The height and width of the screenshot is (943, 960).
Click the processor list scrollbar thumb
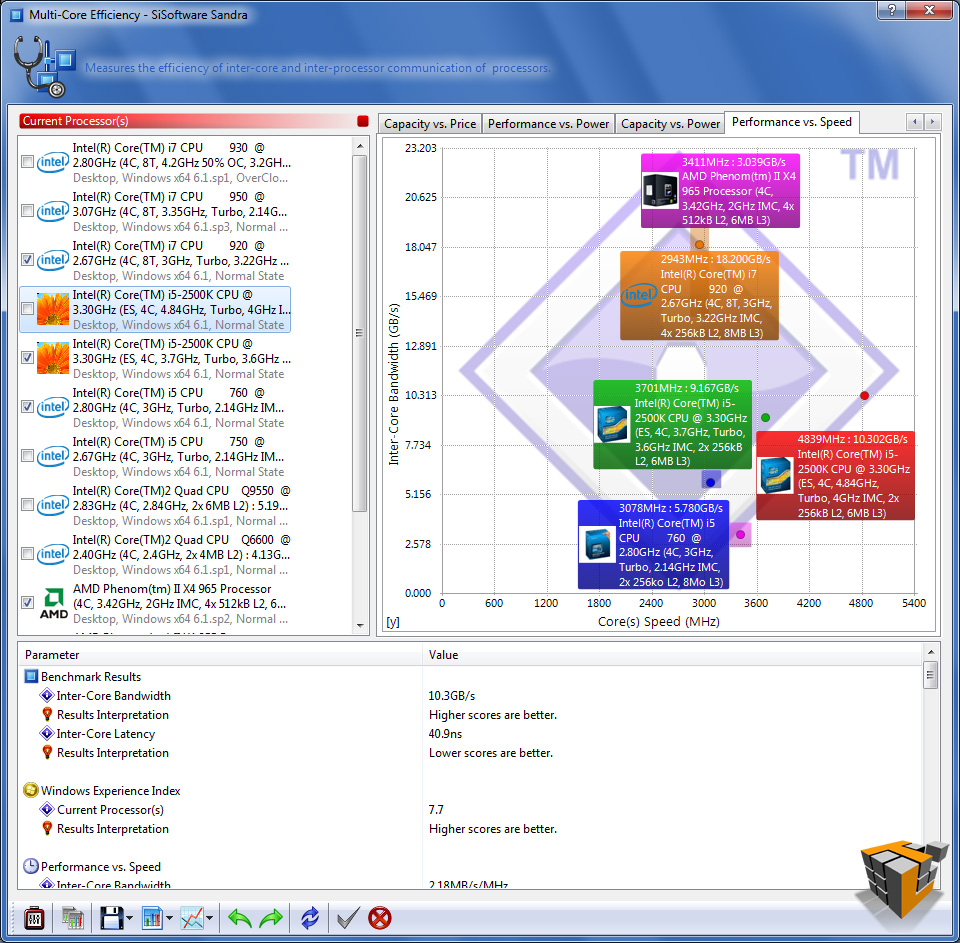tap(360, 333)
